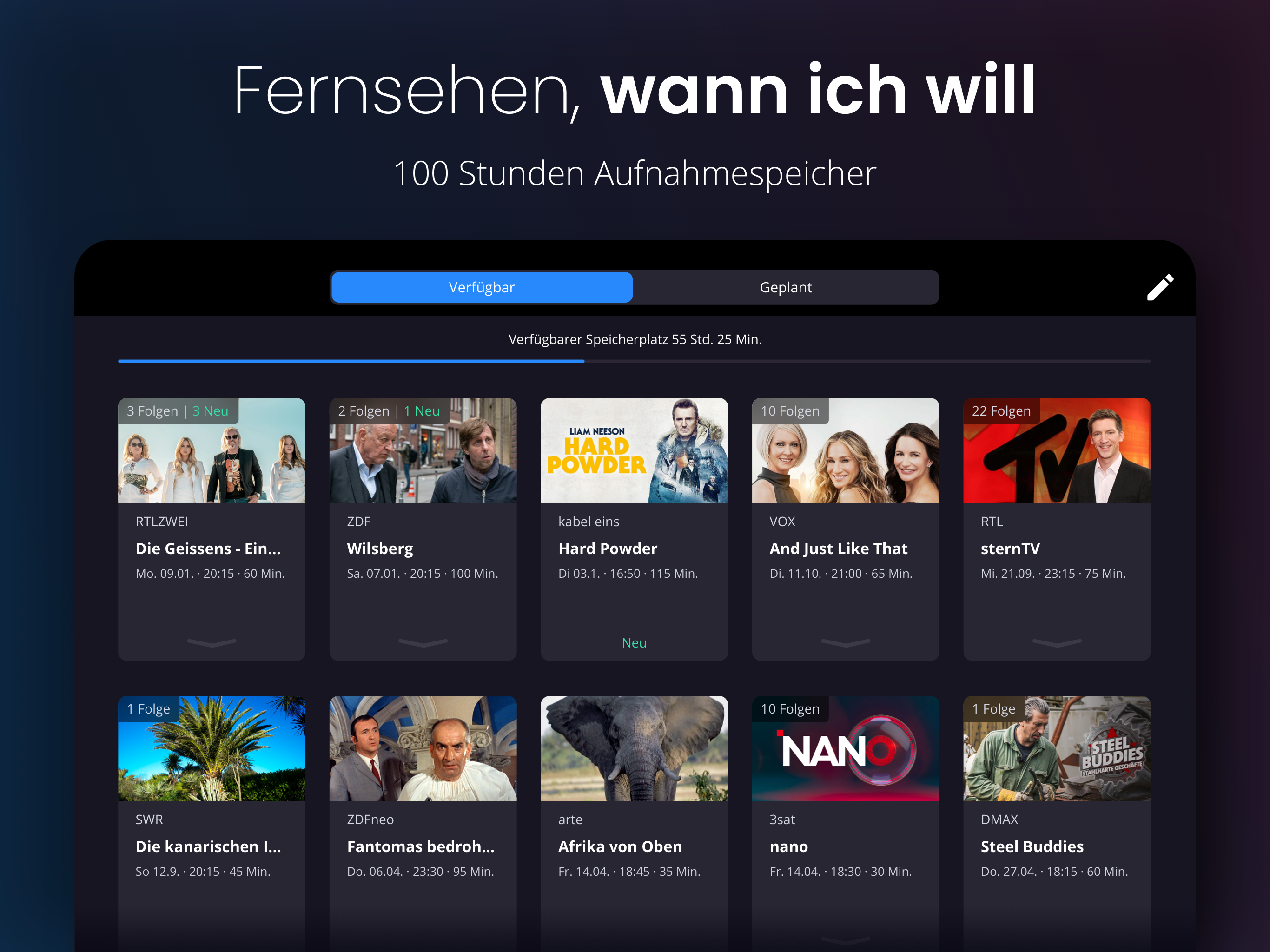
Task: Open the Die Geissens thumbnail image
Action: (x=212, y=450)
